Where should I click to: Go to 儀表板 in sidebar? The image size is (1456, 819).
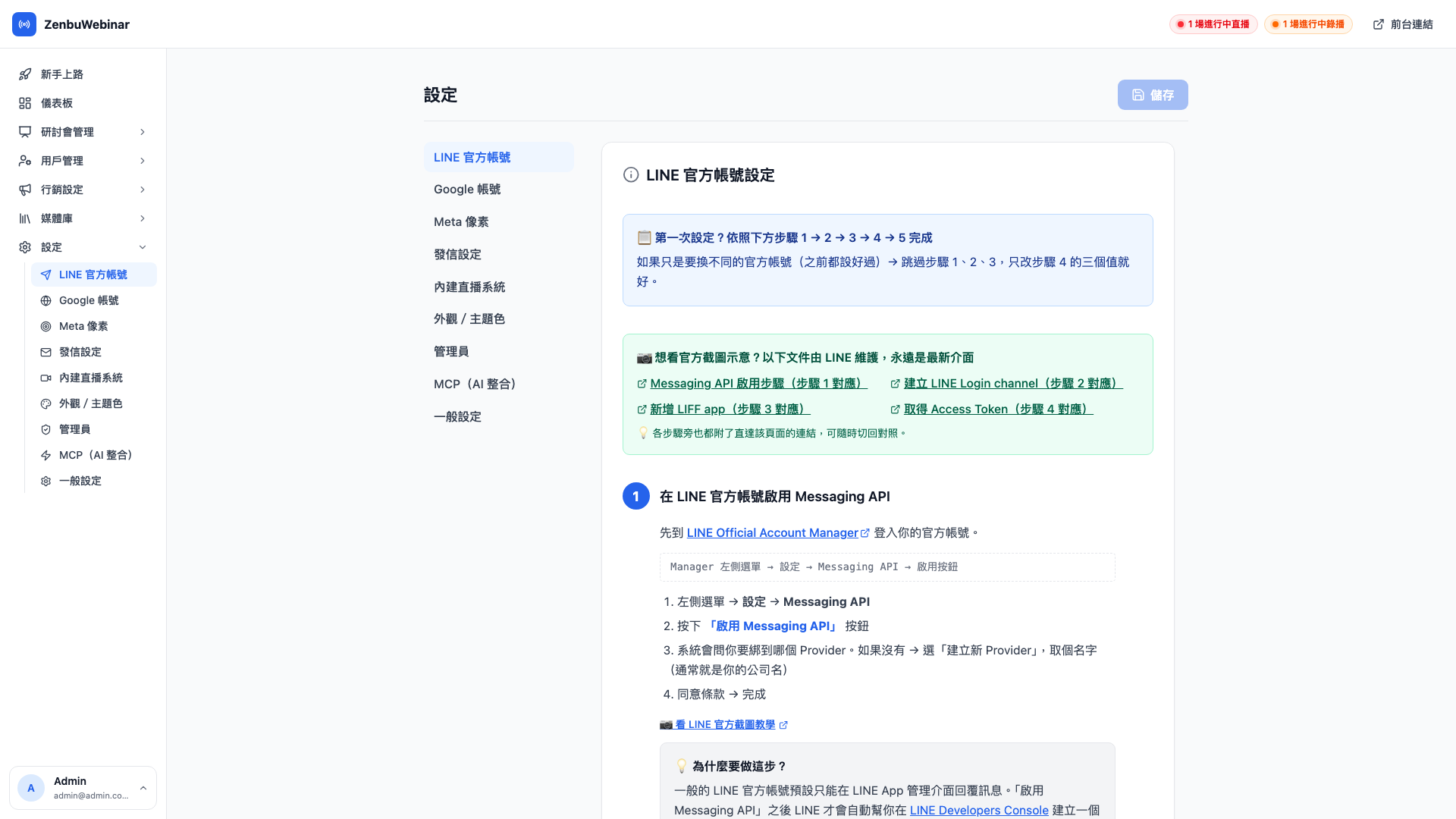(x=83, y=103)
